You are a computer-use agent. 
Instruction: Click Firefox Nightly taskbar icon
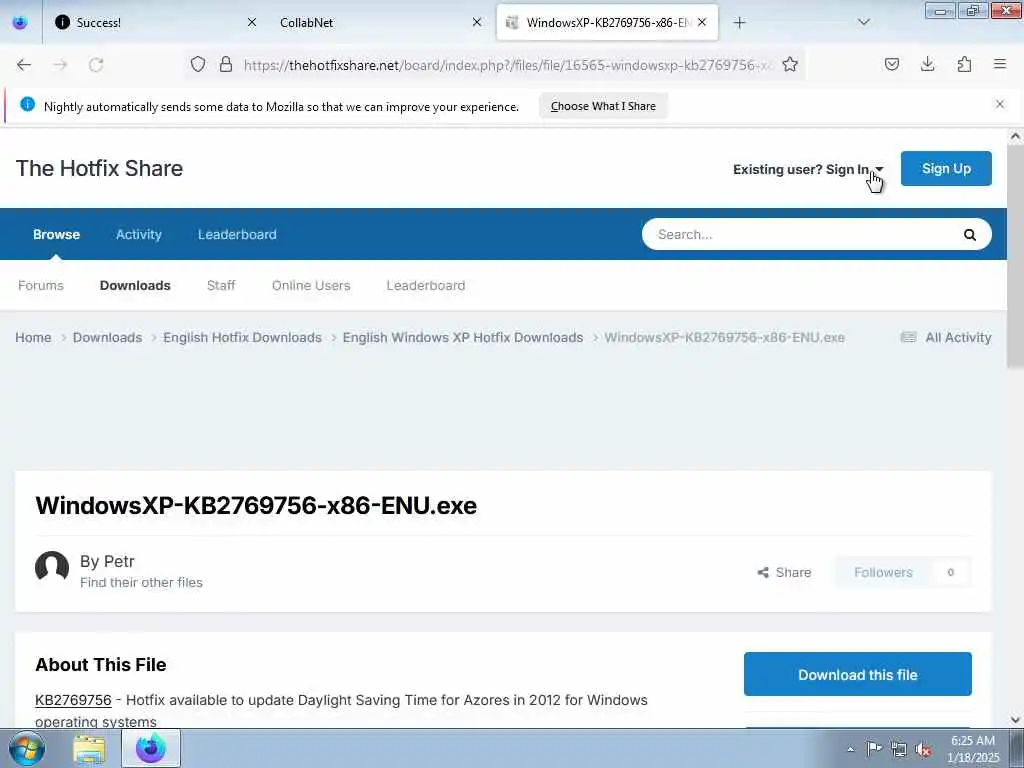click(x=151, y=748)
